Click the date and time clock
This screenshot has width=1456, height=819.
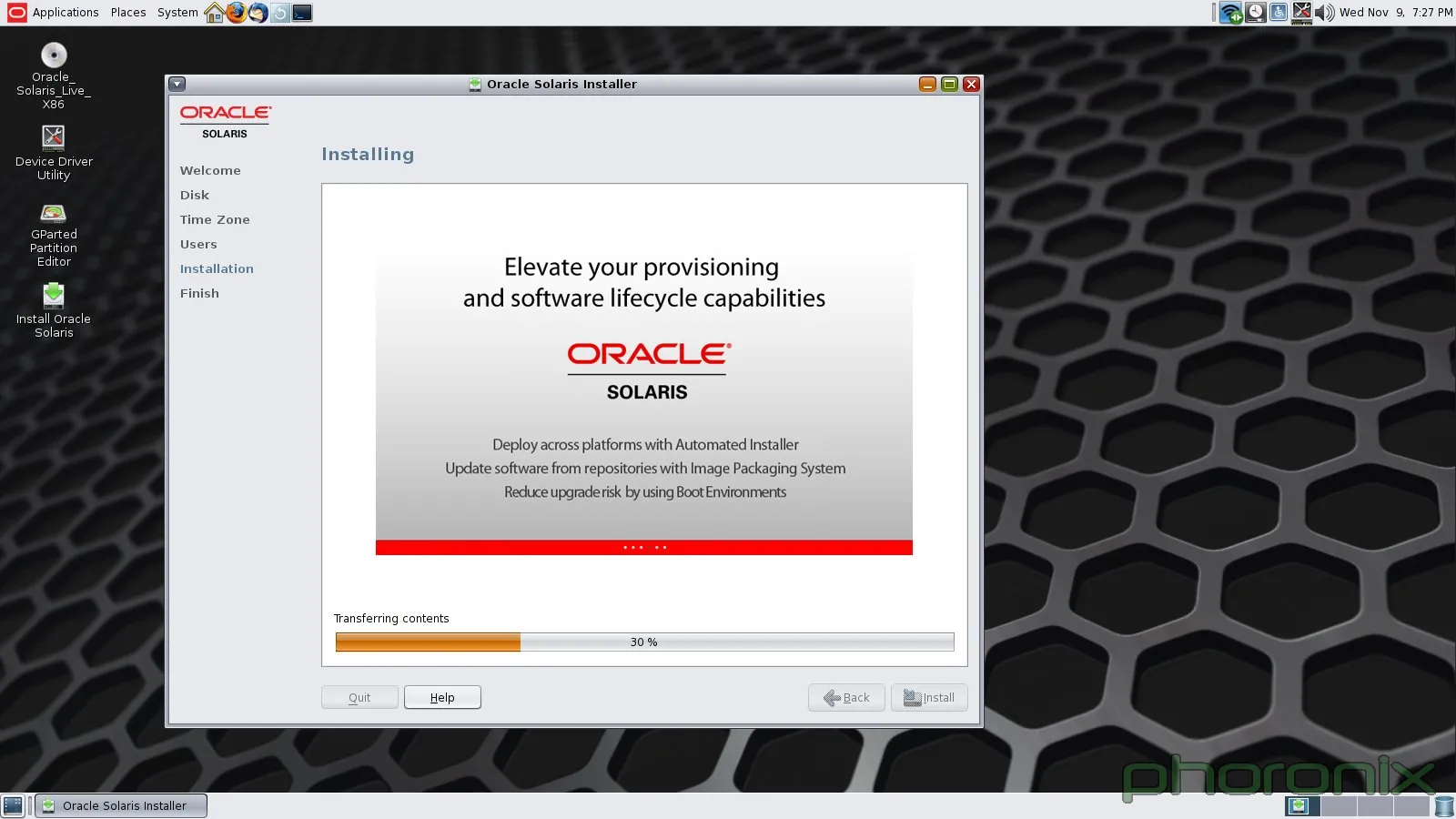(x=1396, y=13)
